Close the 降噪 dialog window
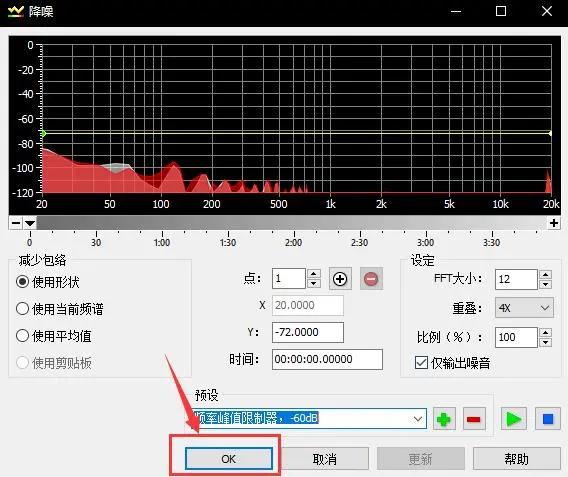 coord(547,11)
